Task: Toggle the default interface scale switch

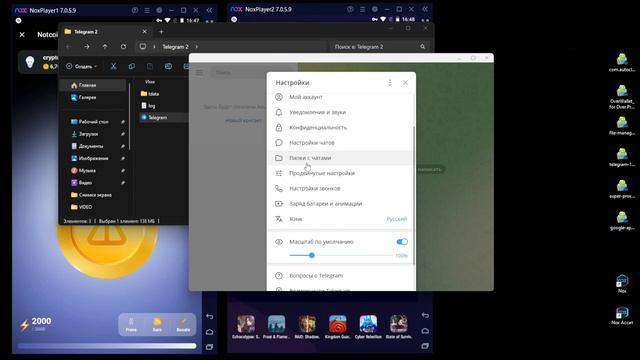Action: pyautogui.click(x=402, y=242)
